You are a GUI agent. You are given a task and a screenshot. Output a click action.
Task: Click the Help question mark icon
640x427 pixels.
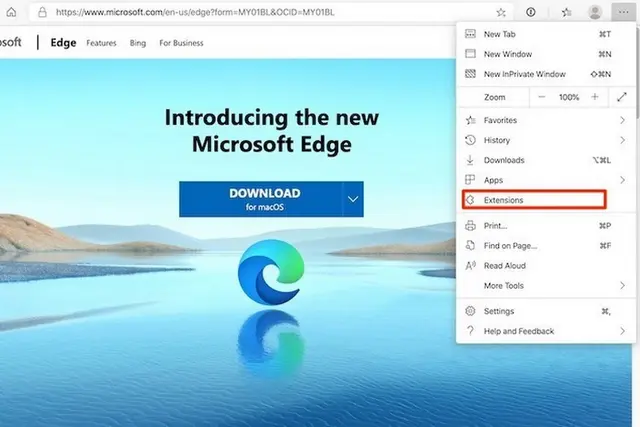tap(470, 330)
